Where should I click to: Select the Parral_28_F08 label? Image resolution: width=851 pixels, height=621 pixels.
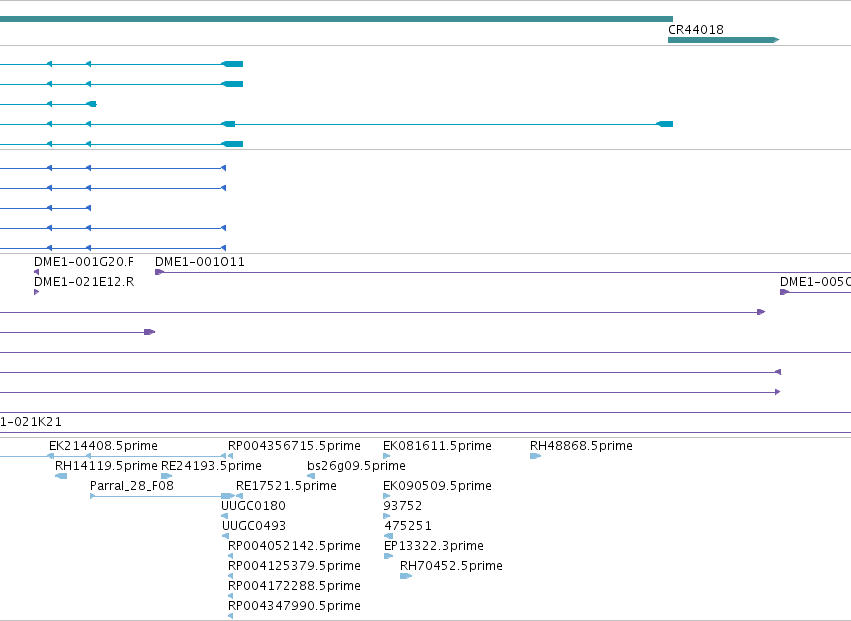point(132,486)
